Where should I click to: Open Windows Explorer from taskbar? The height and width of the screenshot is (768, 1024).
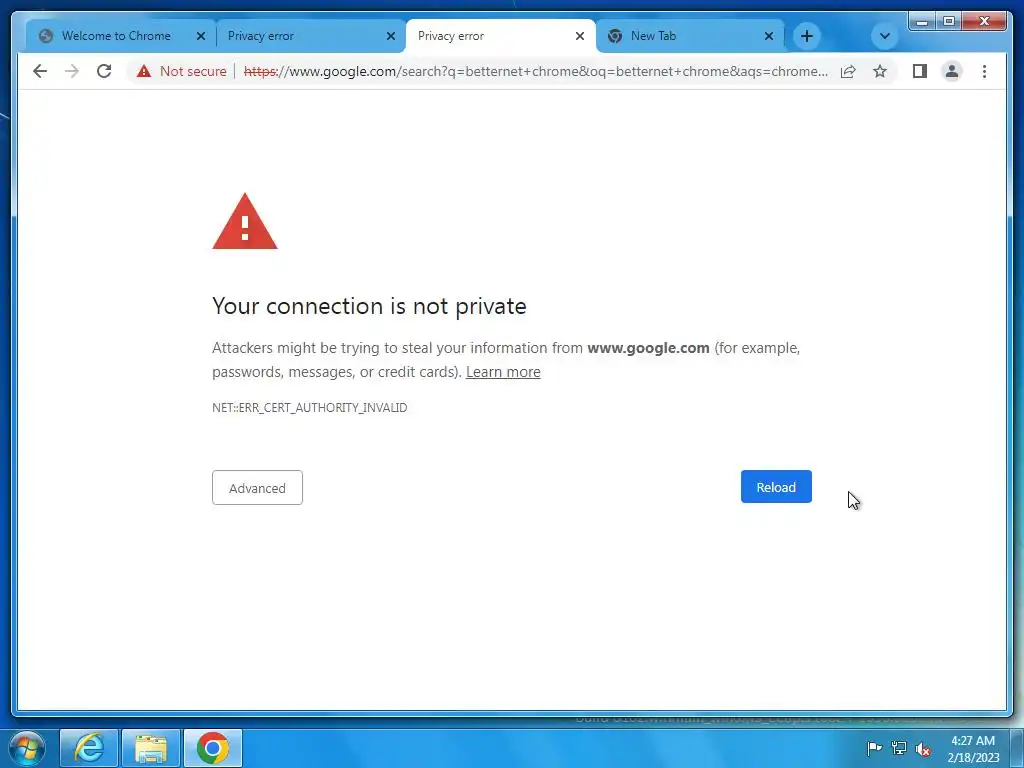click(x=151, y=748)
